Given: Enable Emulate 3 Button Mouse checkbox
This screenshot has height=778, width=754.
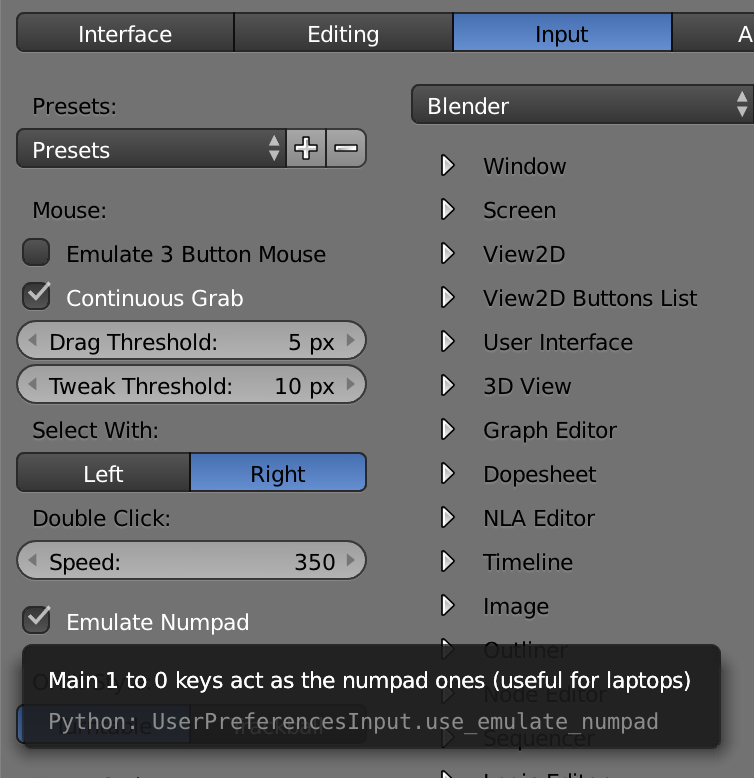Looking at the screenshot, I should tap(37, 253).
